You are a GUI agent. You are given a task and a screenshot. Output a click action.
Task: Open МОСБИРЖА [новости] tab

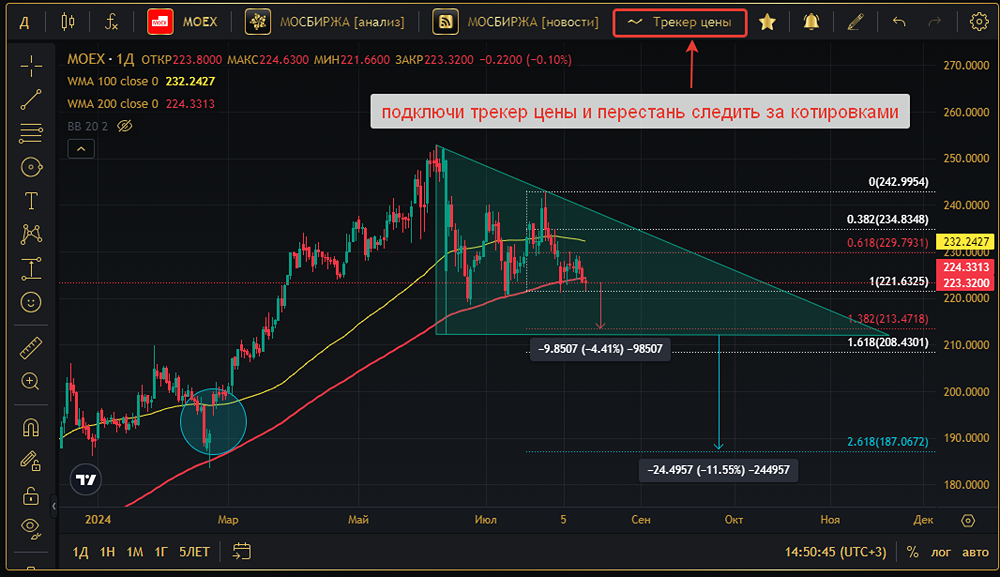516,22
